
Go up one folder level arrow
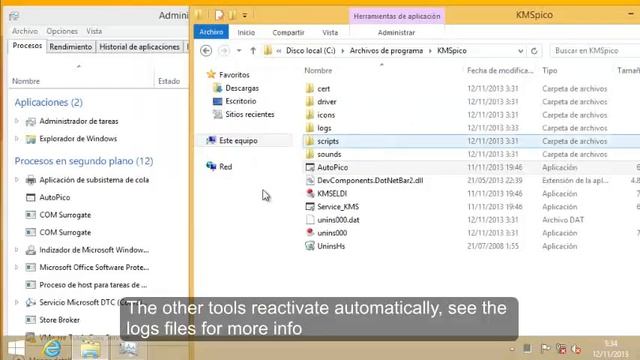click(253, 51)
